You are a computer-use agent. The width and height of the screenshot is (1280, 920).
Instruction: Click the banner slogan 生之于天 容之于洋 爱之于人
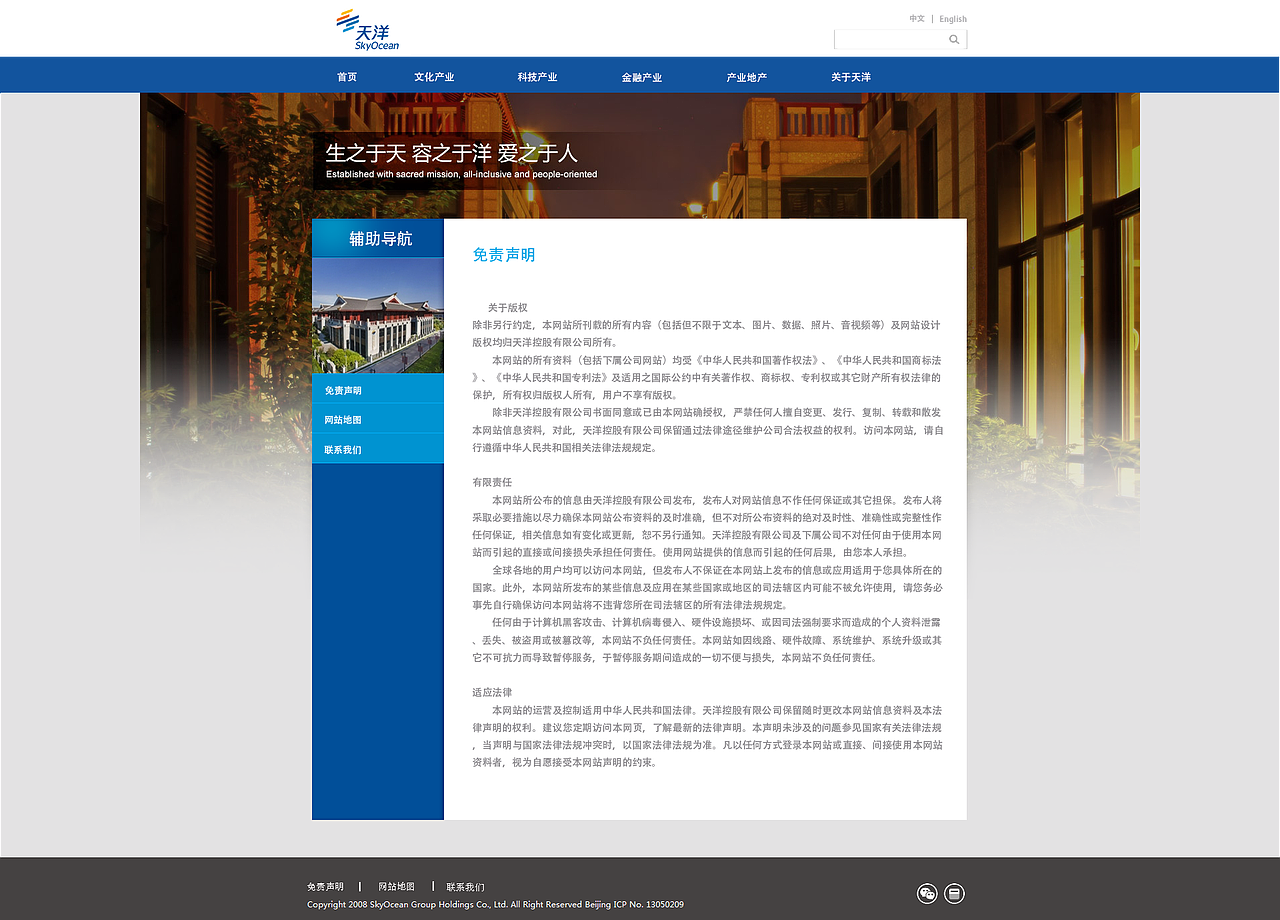point(452,153)
